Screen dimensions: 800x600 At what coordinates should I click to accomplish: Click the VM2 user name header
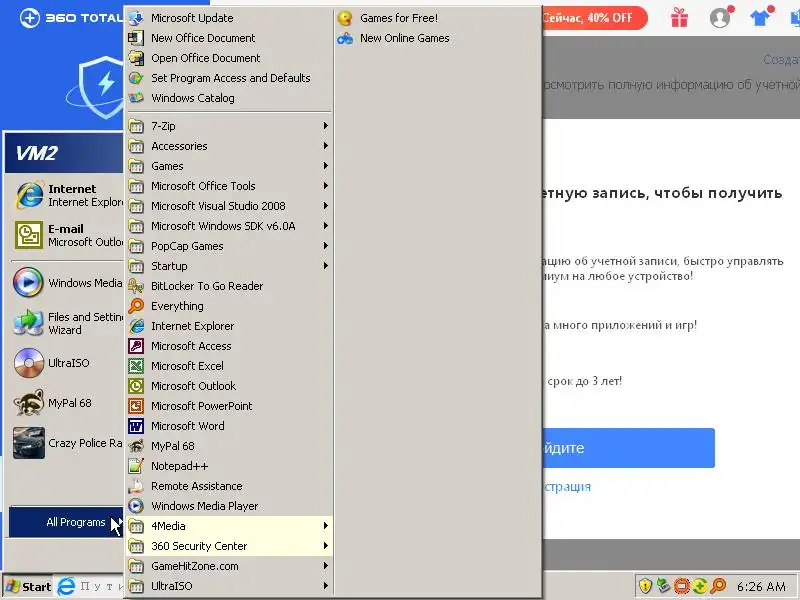pos(37,153)
